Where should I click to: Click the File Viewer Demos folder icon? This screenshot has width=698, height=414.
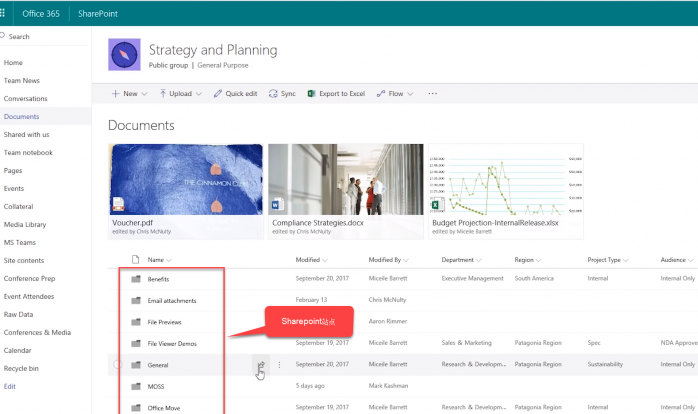point(136,343)
